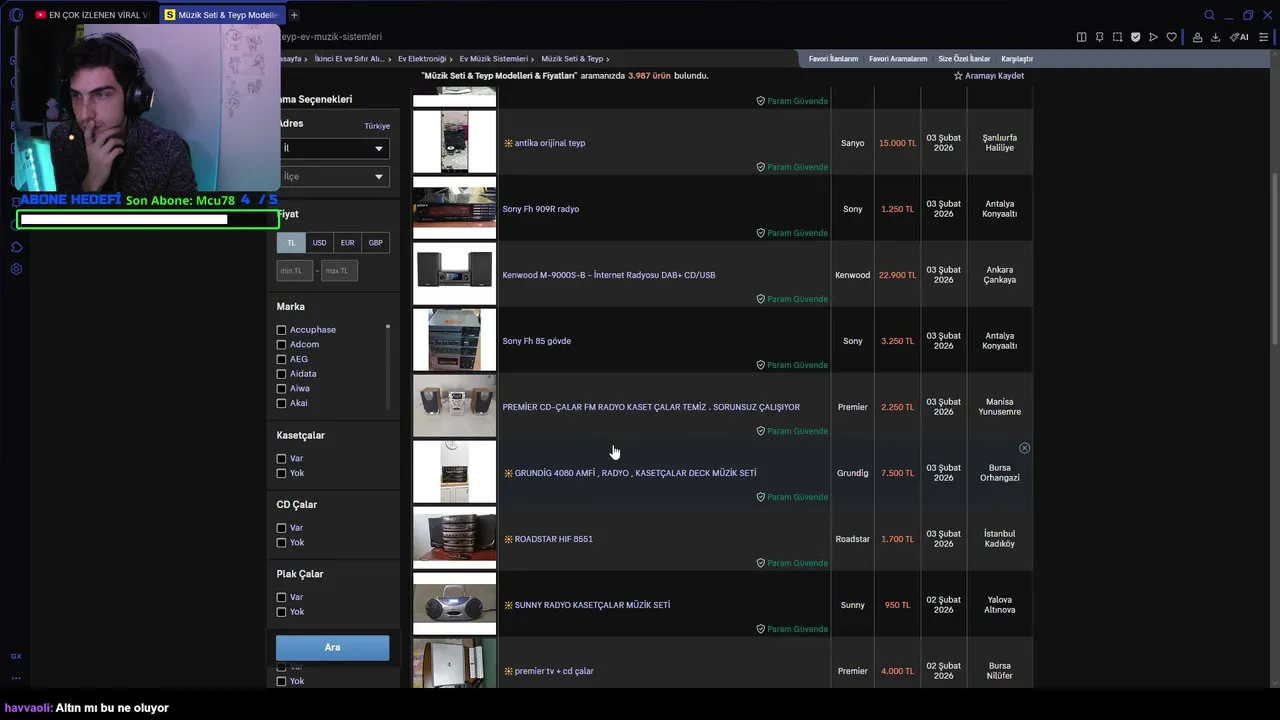Click star badge beside ROADSTAR HIF 8551
The height and width of the screenshot is (720, 1280).
(508, 539)
